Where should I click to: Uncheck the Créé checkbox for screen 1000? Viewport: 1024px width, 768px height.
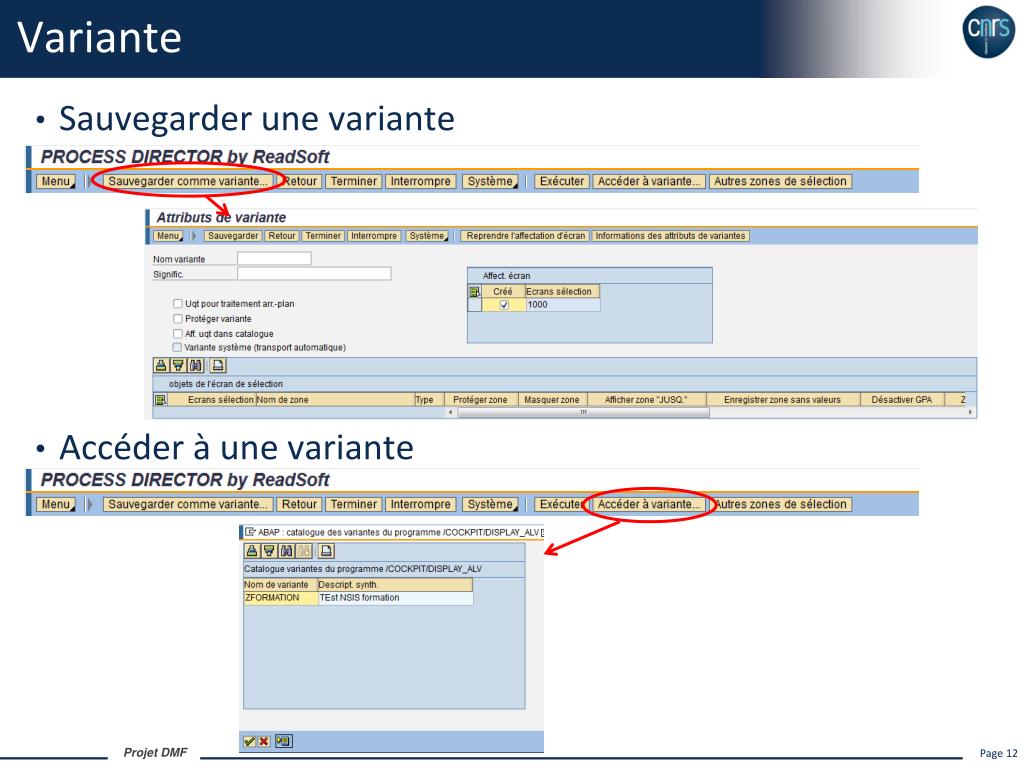pos(504,305)
